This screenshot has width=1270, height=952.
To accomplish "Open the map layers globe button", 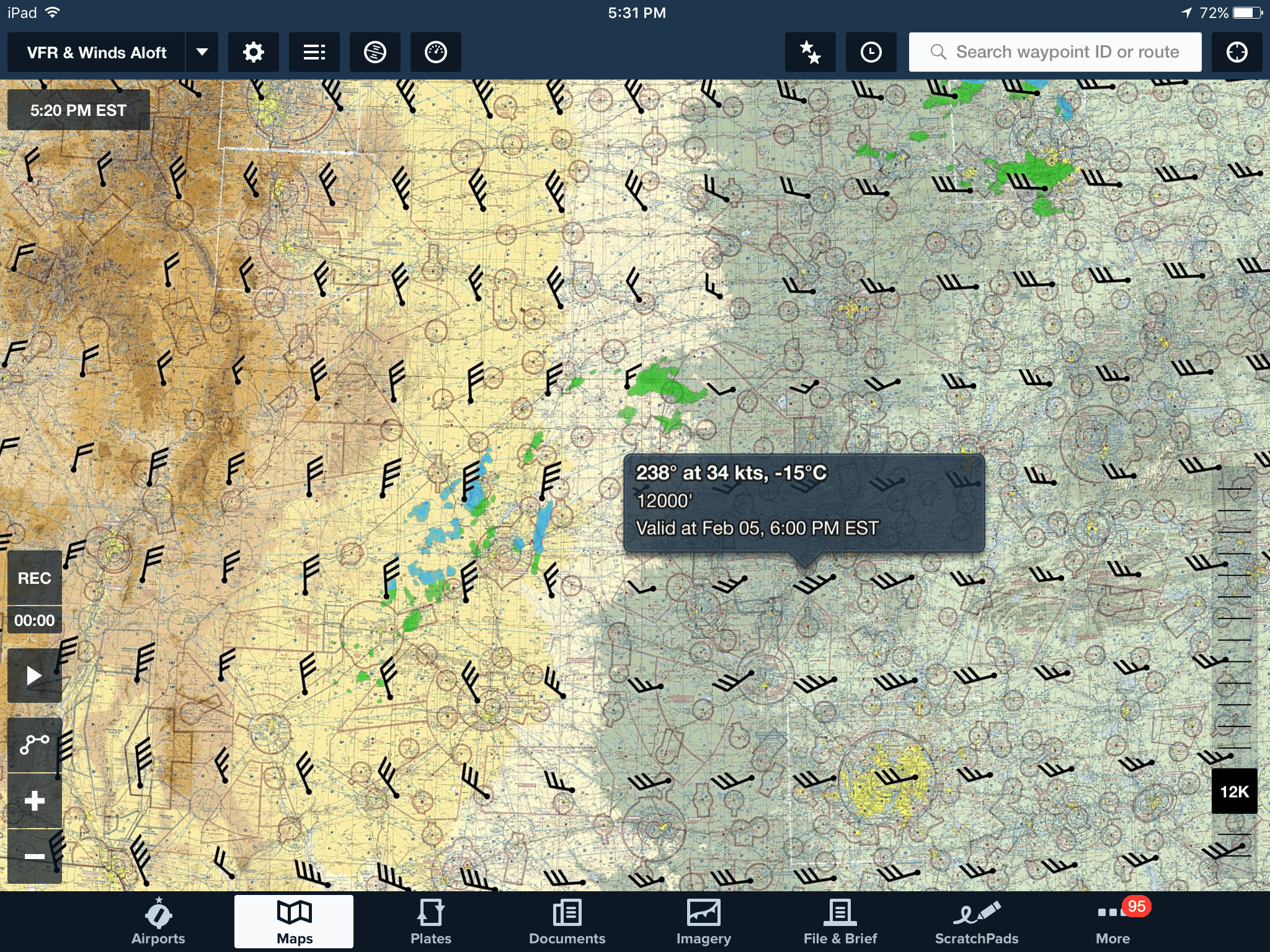I will pyautogui.click(x=375, y=53).
